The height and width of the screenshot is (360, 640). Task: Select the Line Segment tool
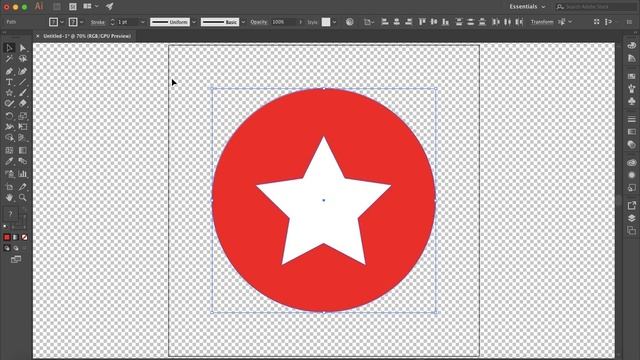click(23, 82)
